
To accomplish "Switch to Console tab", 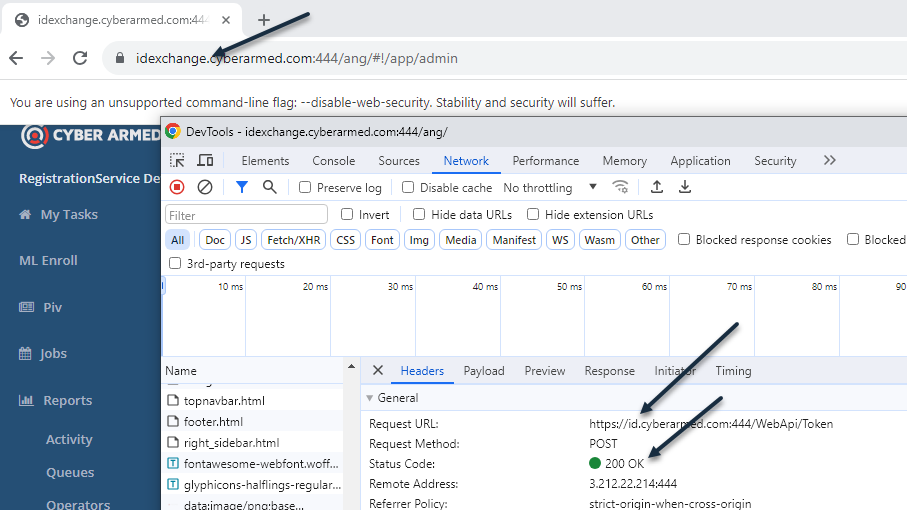I will (x=334, y=161).
